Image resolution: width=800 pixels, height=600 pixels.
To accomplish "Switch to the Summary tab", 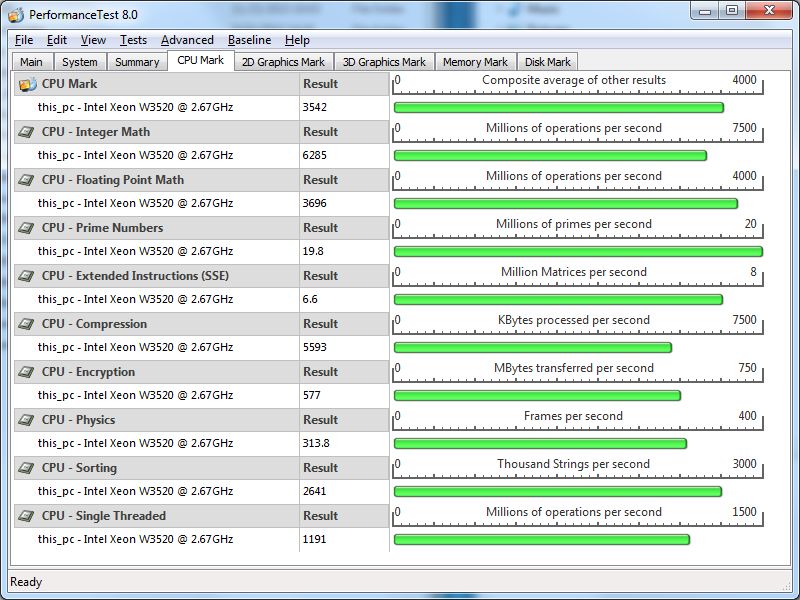I will (137, 62).
